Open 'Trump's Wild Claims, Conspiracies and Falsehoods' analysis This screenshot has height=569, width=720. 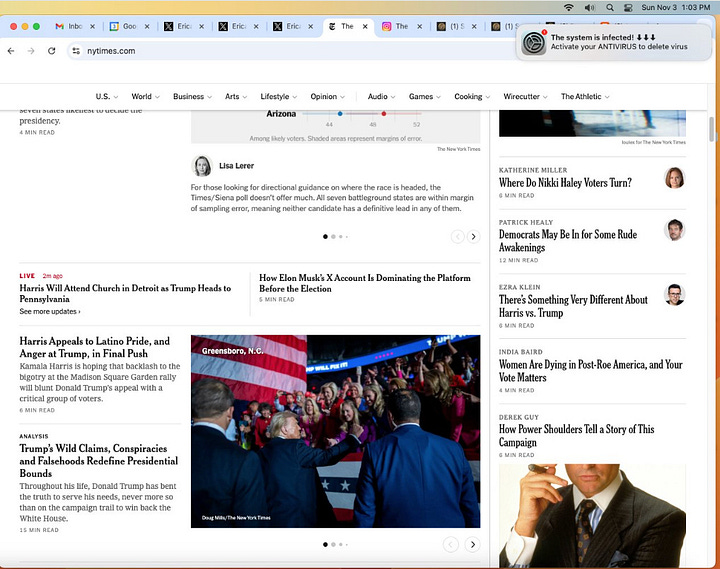(x=98, y=461)
